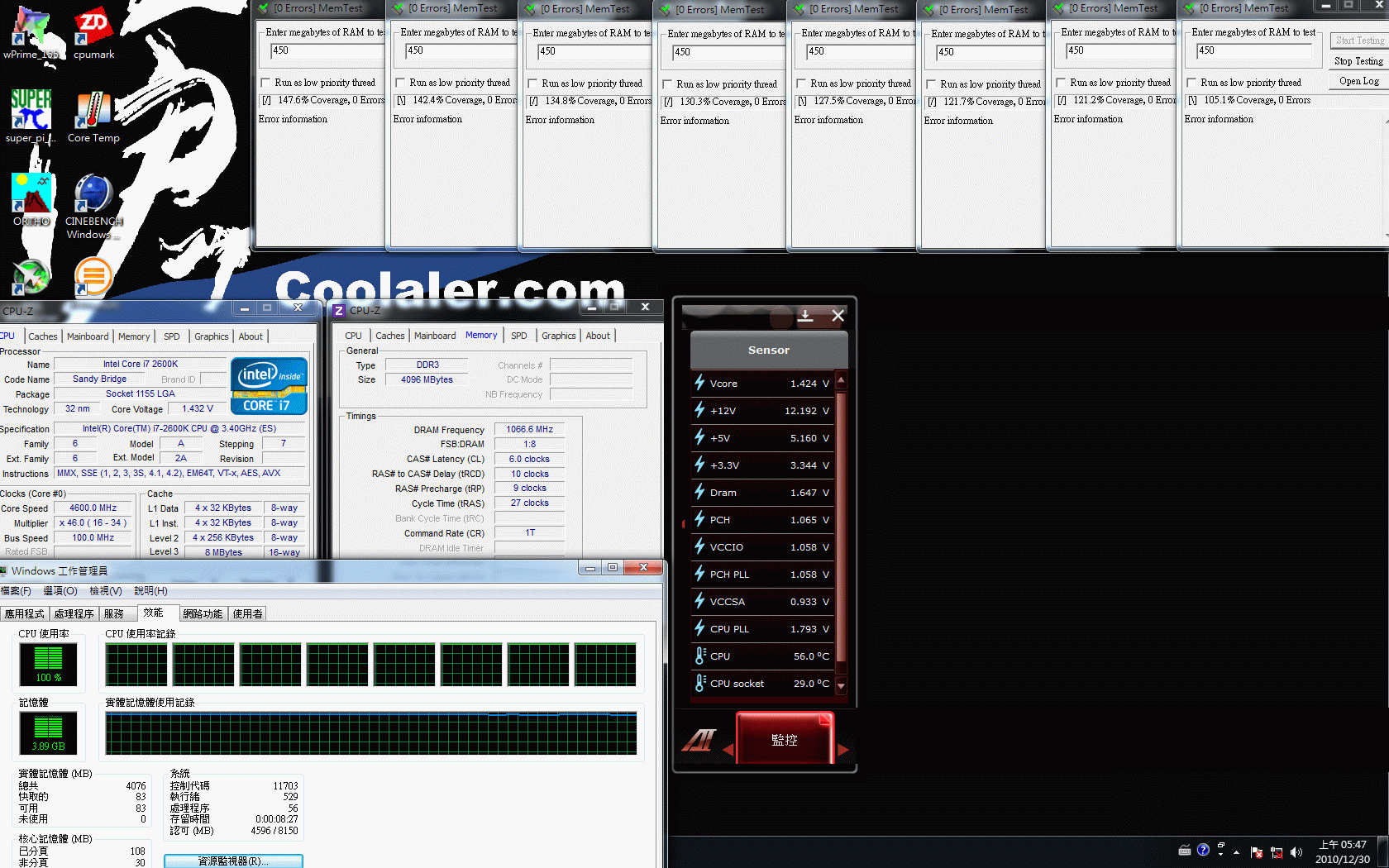
Task: Switch to the 使用者 tab in Task Manager
Action: pyautogui.click(x=248, y=613)
